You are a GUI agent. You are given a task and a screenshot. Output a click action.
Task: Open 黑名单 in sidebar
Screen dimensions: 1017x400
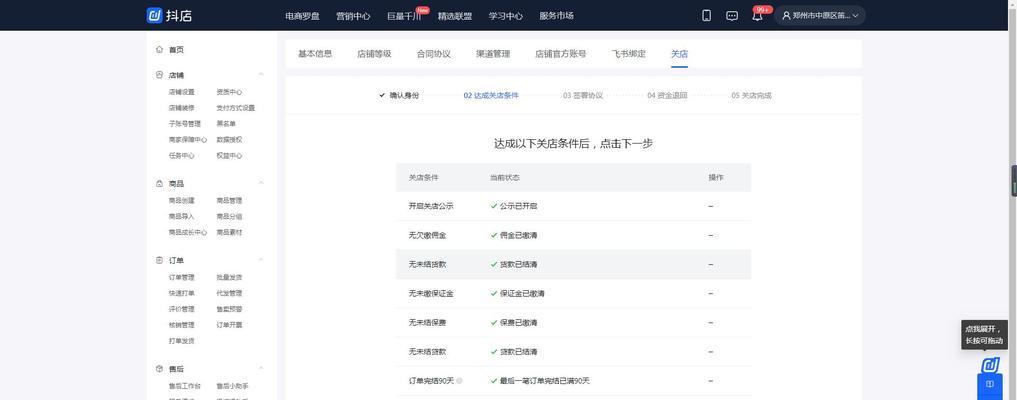coord(226,123)
